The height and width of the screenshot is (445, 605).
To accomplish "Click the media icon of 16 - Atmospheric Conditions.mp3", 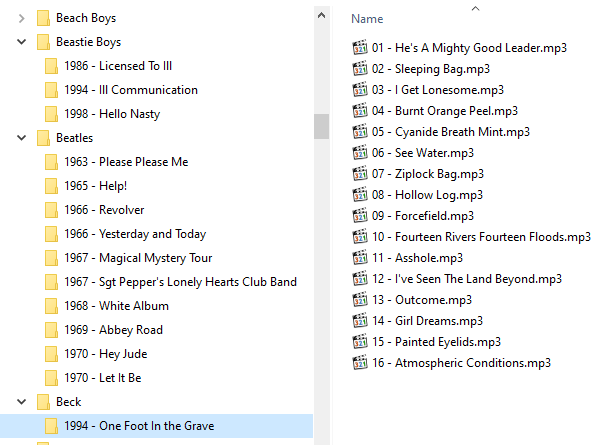I will [x=360, y=363].
